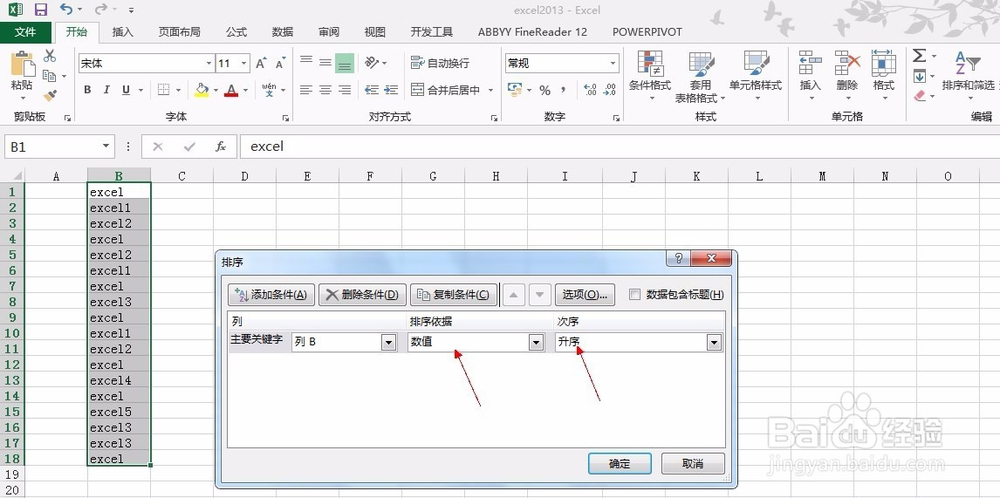Toggle bottom vertical alignment
1000x498 pixels.
pos(345,63)
